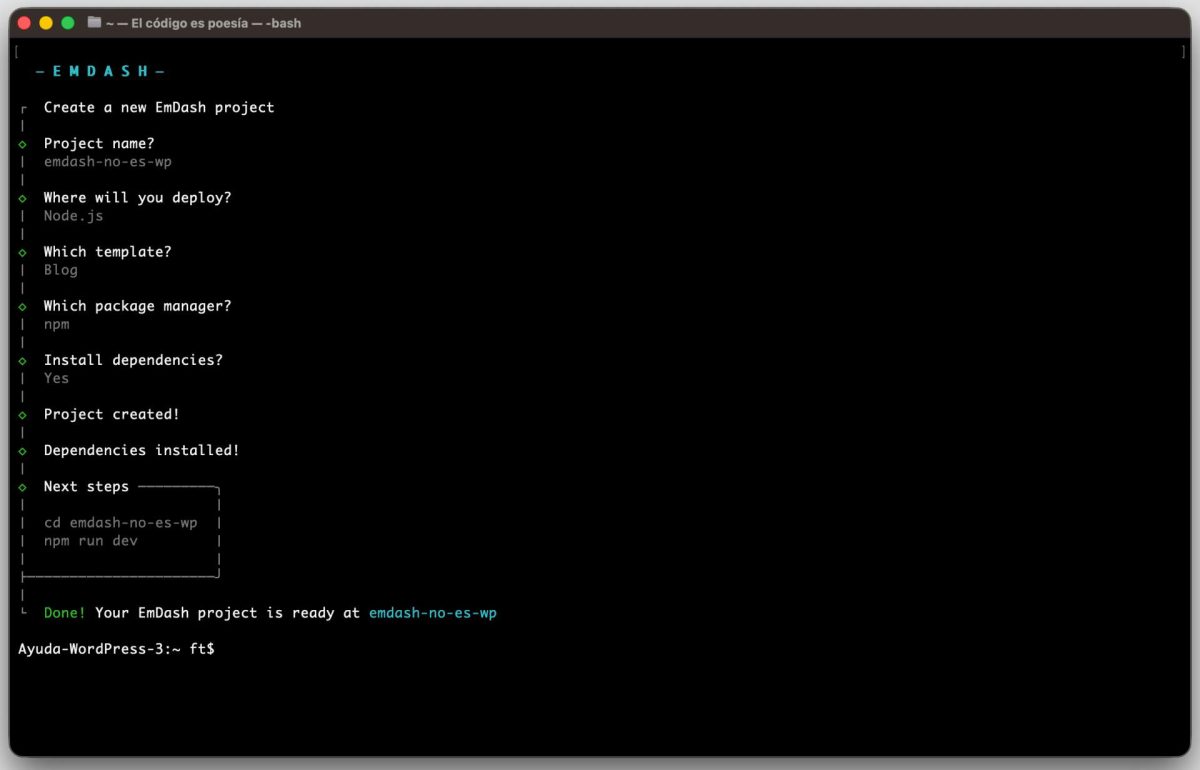
Task: Click the 'Which template?' prompt
Action: pos(107,251)
